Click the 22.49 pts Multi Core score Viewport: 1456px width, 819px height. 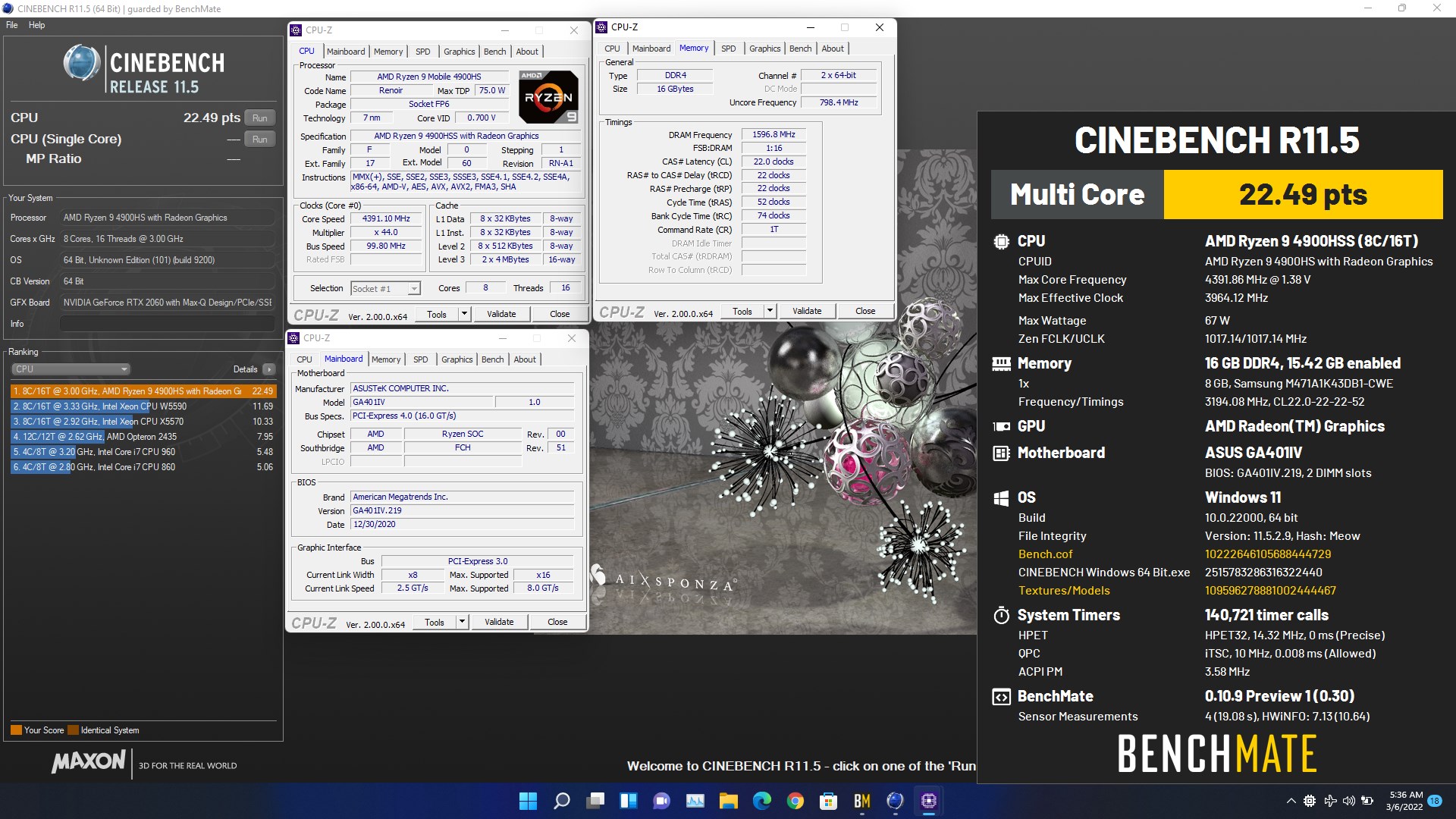[x=1303, y=195]
